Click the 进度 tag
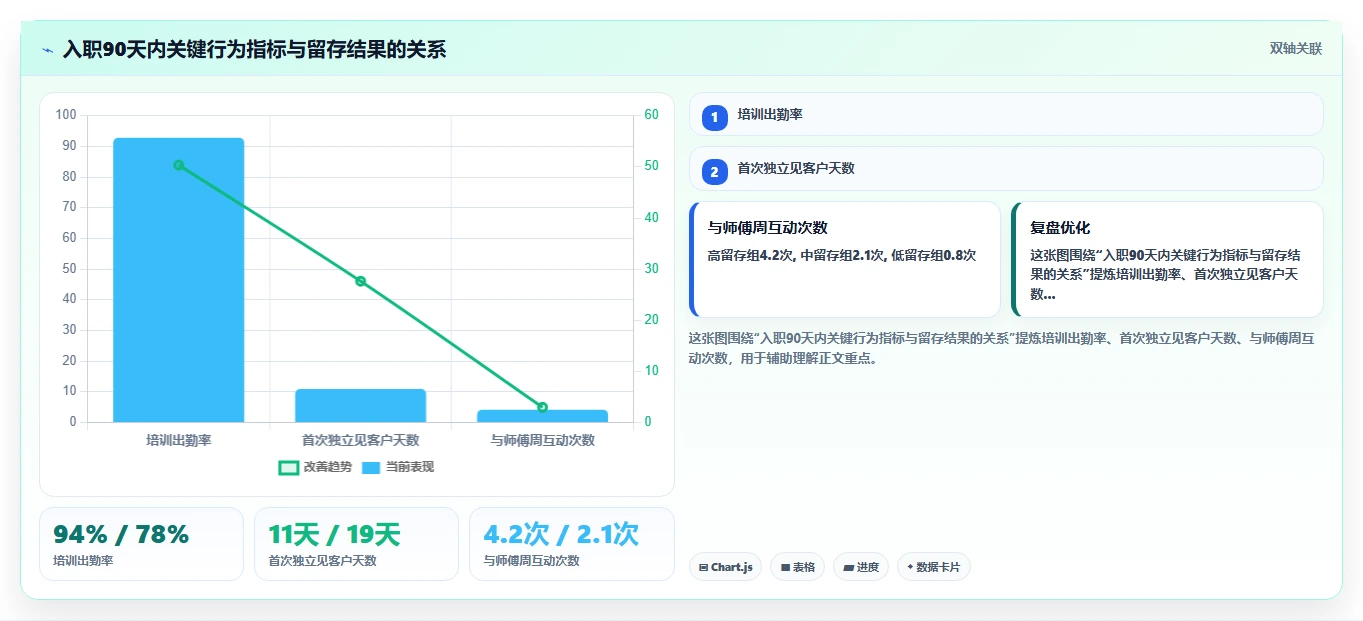The image size is (1363, 621). (861, 567)
